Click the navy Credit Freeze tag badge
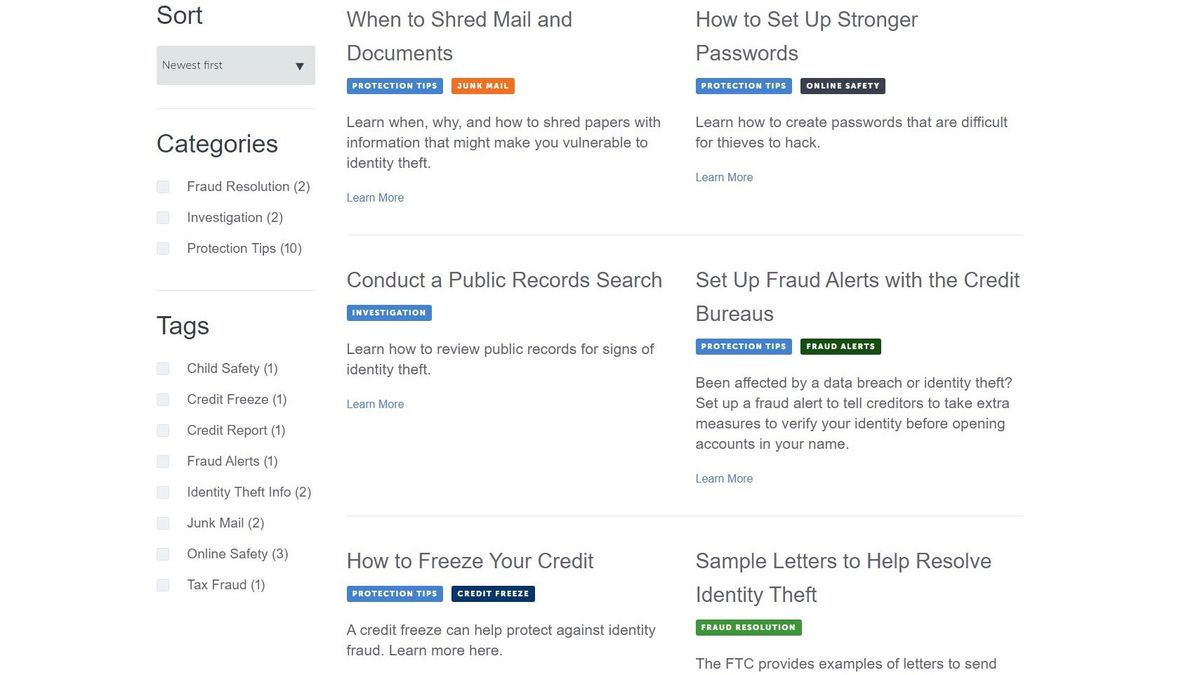 [x=493, y=594]
